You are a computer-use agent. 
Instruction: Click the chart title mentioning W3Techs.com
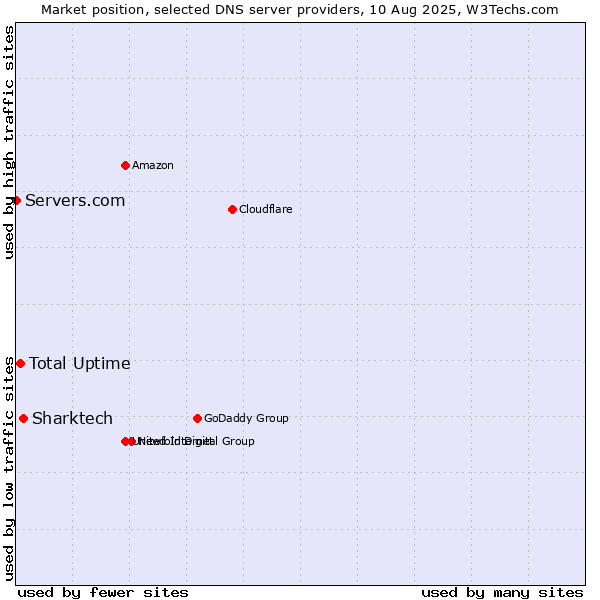(300, 10)
